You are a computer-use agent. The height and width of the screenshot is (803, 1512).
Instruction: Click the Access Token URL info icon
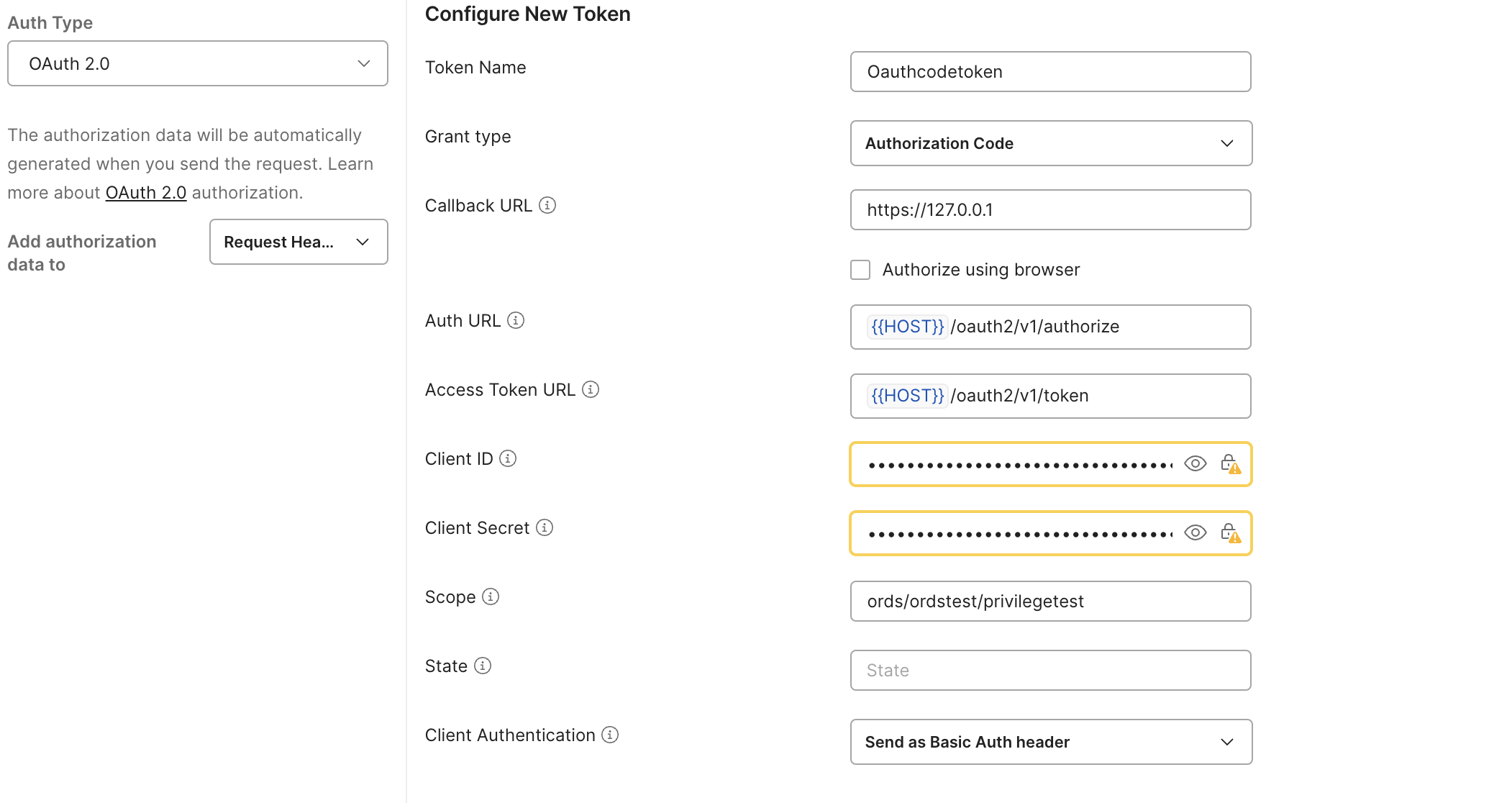pyautogui.click(x=591, y=389)
